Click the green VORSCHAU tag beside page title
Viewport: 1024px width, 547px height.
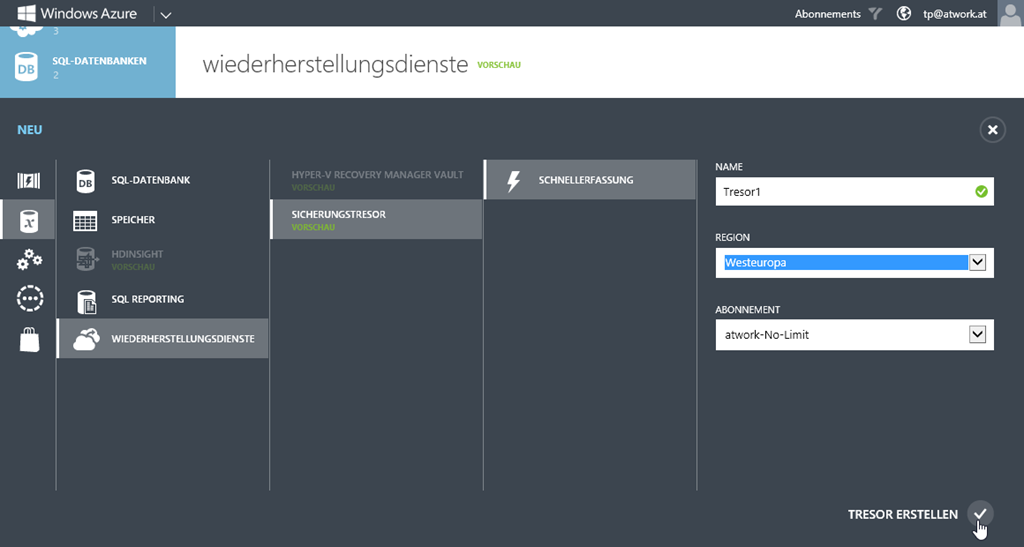tap(499, 65)
